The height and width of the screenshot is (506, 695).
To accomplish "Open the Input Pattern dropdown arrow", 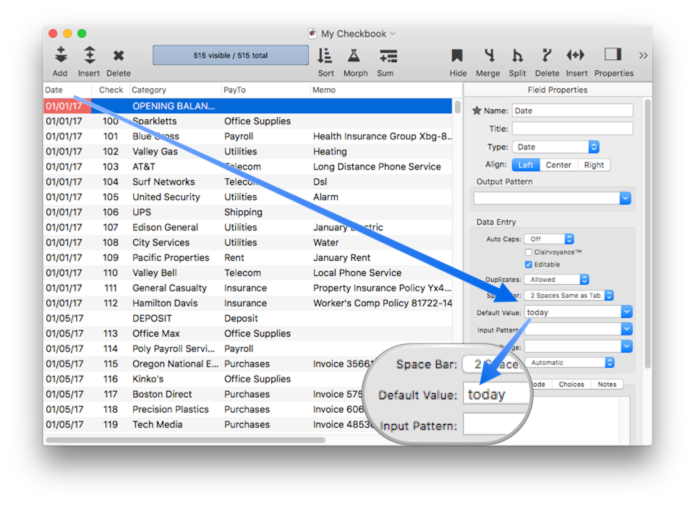I will tap(626, 329).
